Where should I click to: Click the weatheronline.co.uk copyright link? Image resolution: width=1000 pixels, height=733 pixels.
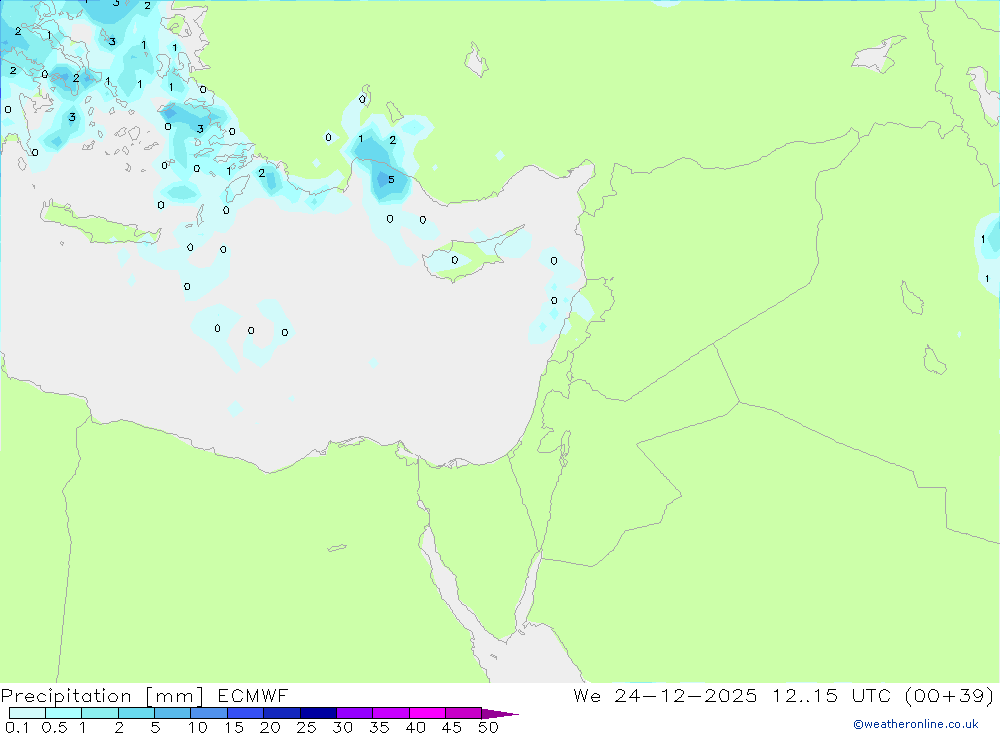point(916,724)
